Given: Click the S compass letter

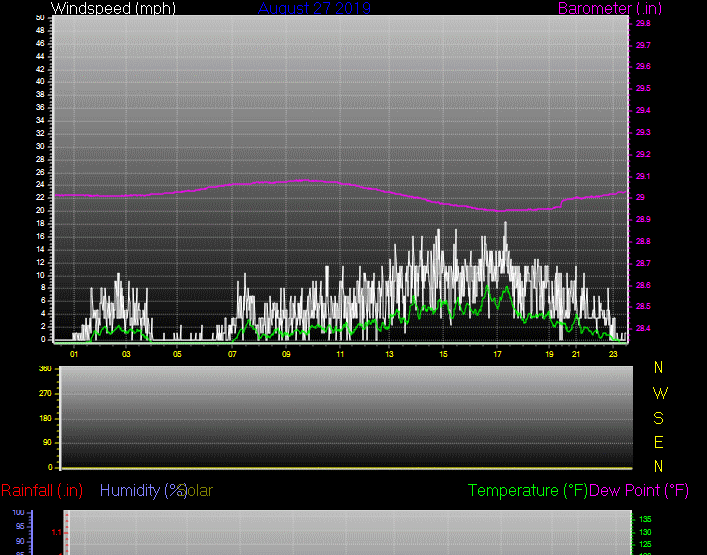Looking at the screenshot, I should point(659,418).
